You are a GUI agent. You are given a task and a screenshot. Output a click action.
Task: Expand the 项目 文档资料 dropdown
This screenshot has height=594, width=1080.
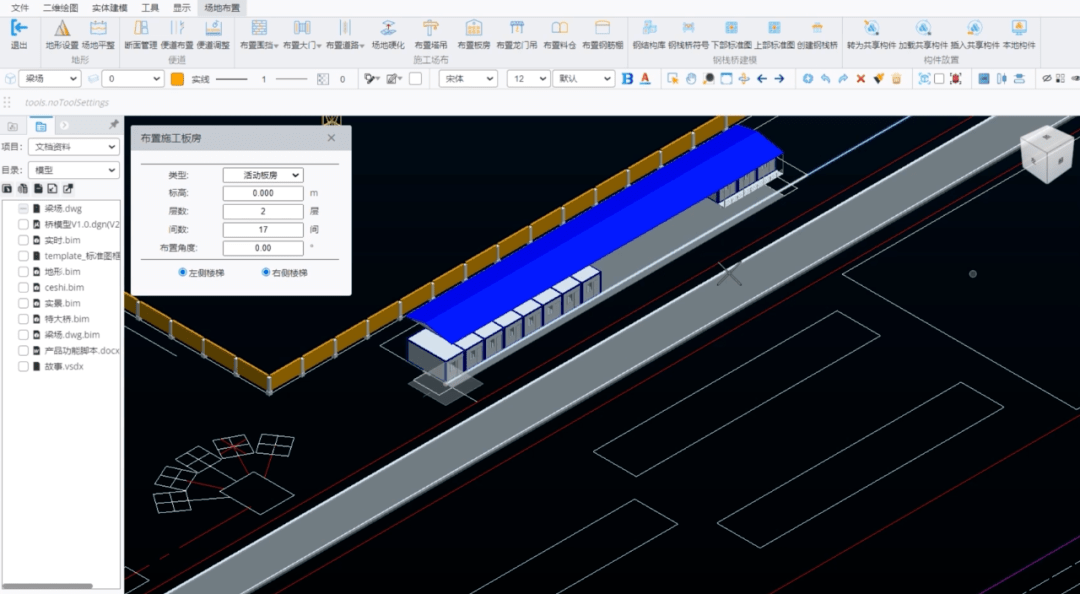click(x=73, y=147)
